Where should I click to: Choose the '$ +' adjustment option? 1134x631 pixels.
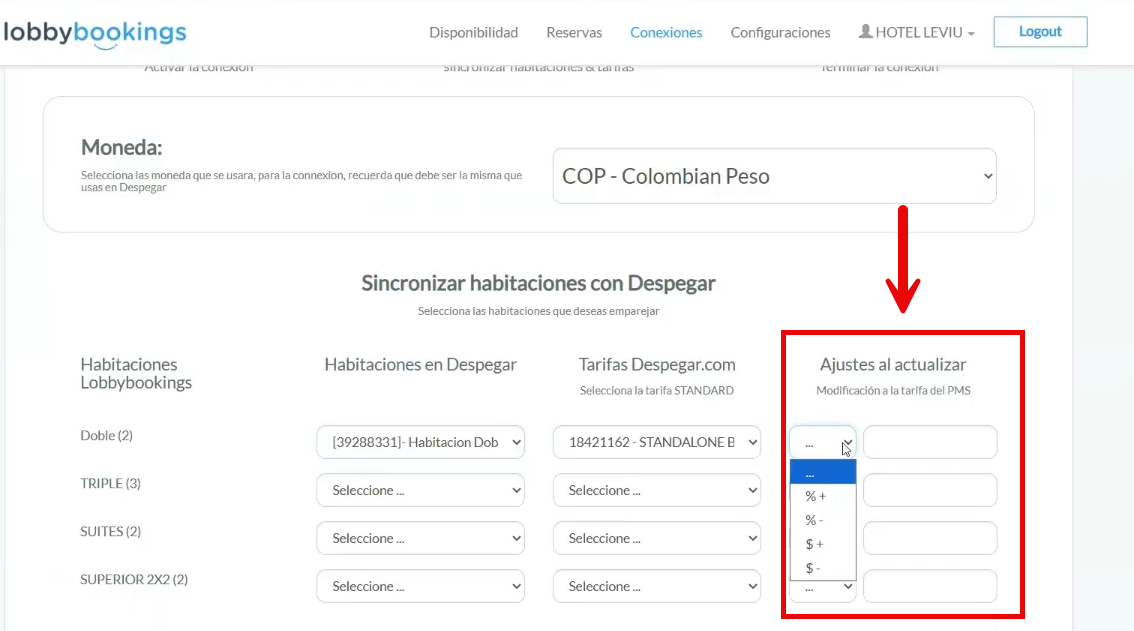point(823,544)
